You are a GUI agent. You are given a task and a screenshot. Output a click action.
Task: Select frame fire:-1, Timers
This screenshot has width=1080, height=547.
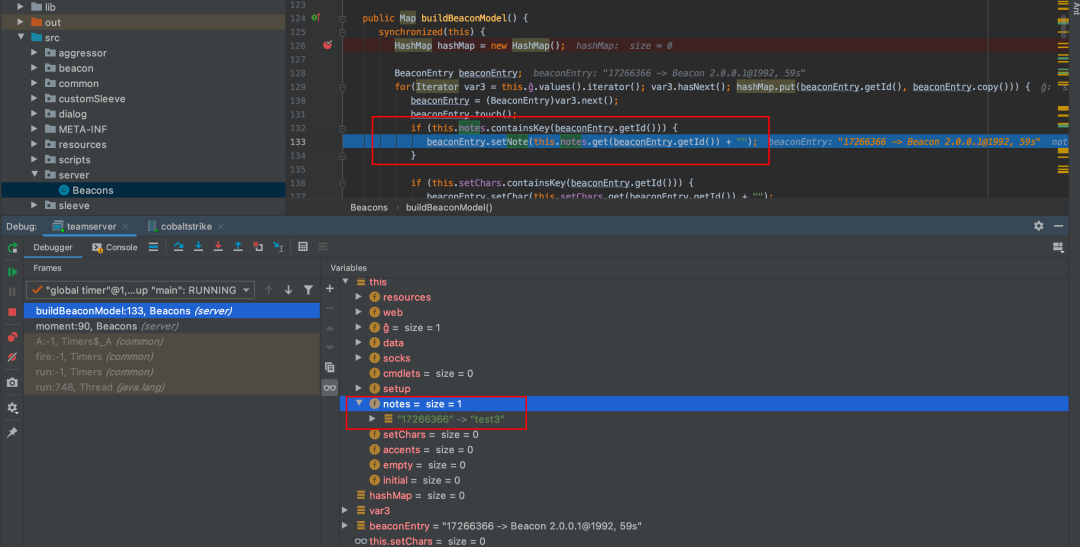(x=172, y=357)
